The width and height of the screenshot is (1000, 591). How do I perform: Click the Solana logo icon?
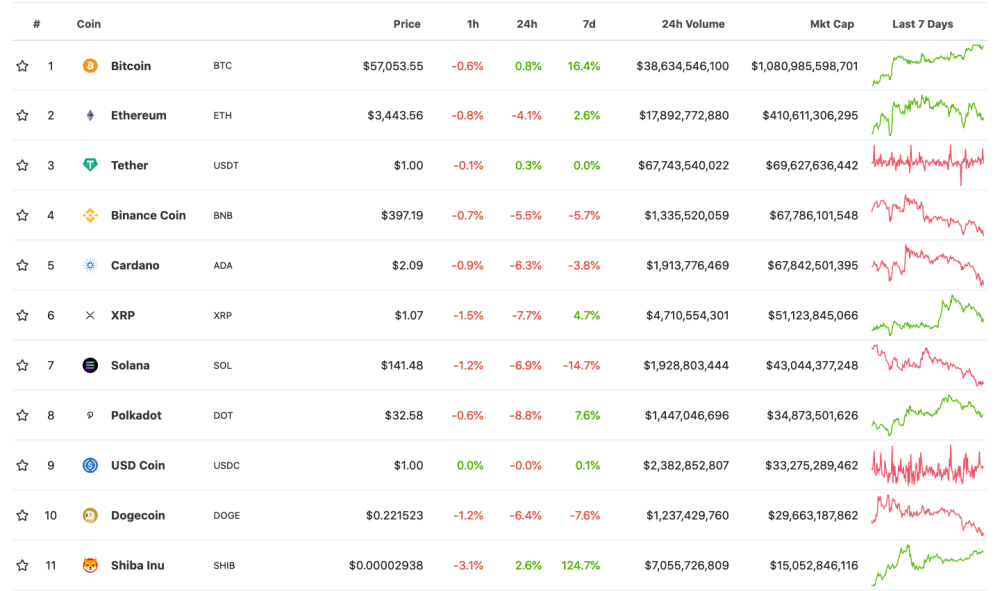point(90,365)
